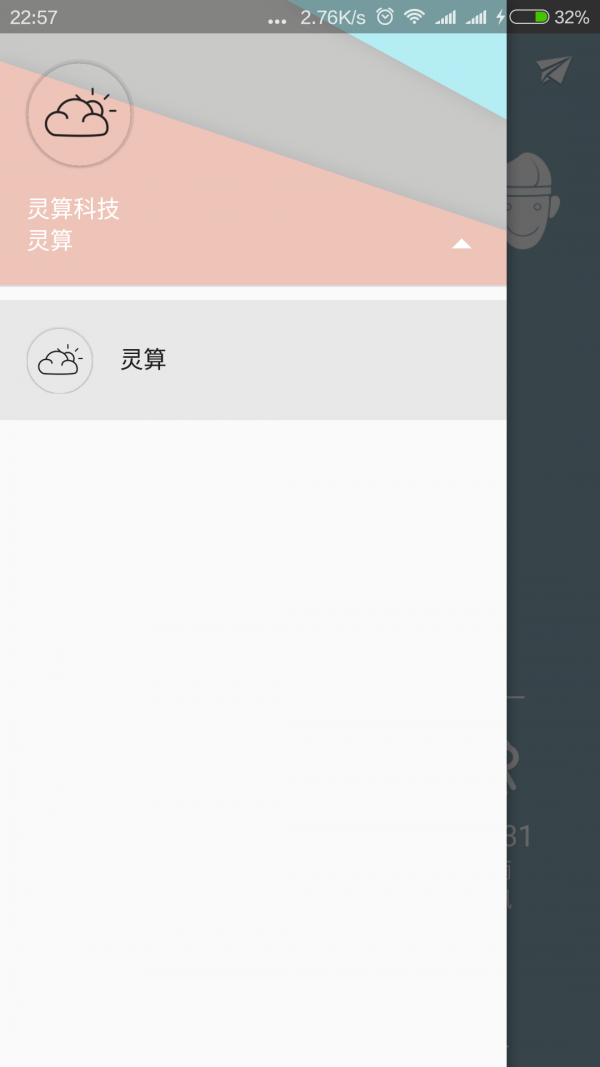Screen dimensions: 600x1067
Task: Tap the first cellular signal bars icon
Action: point(446,17)
